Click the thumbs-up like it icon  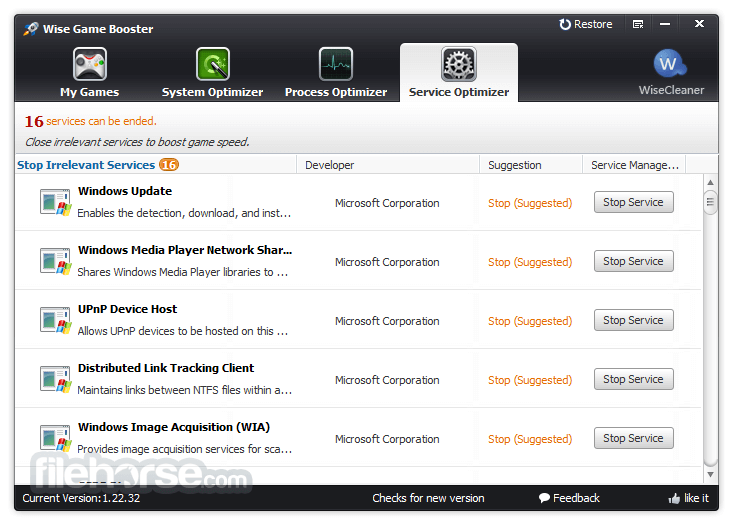(674, 498)
